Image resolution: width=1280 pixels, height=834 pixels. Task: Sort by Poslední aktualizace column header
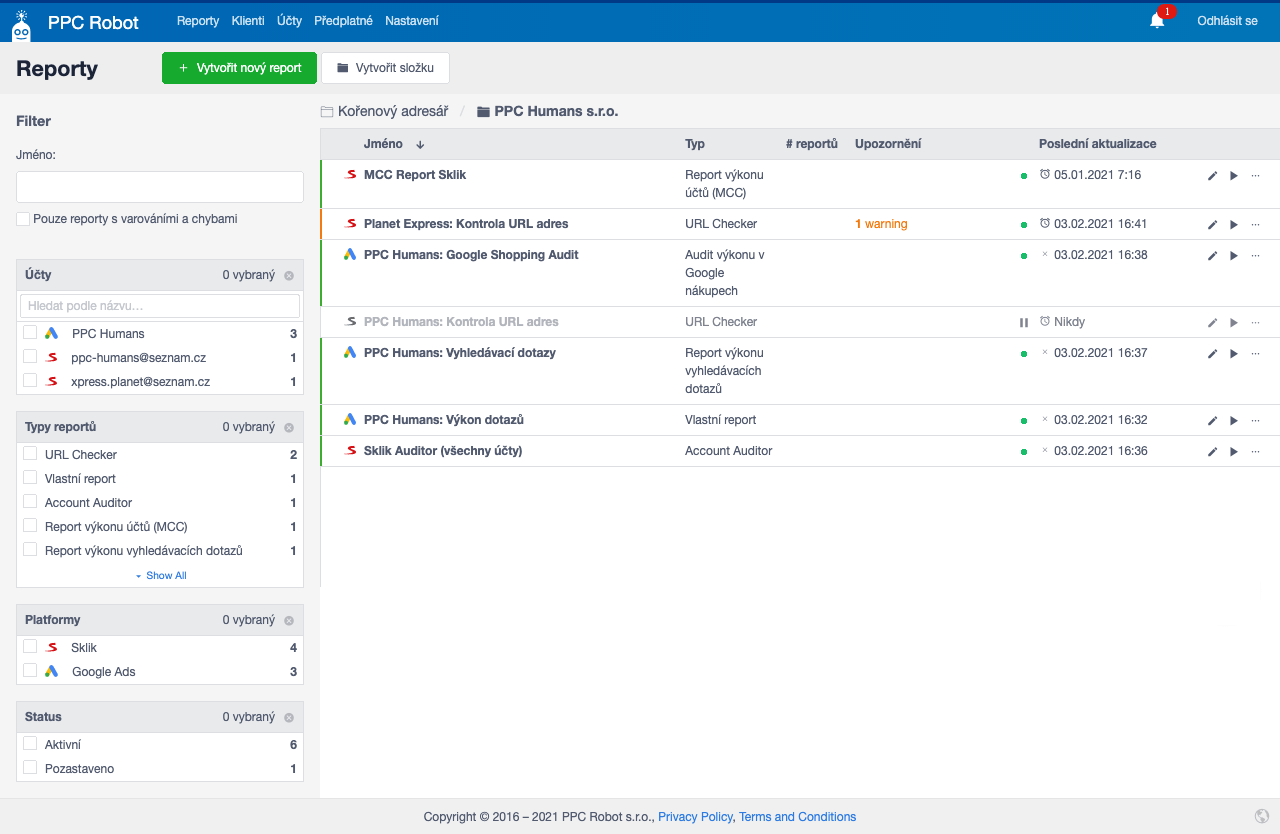[x=1097, y=144]
